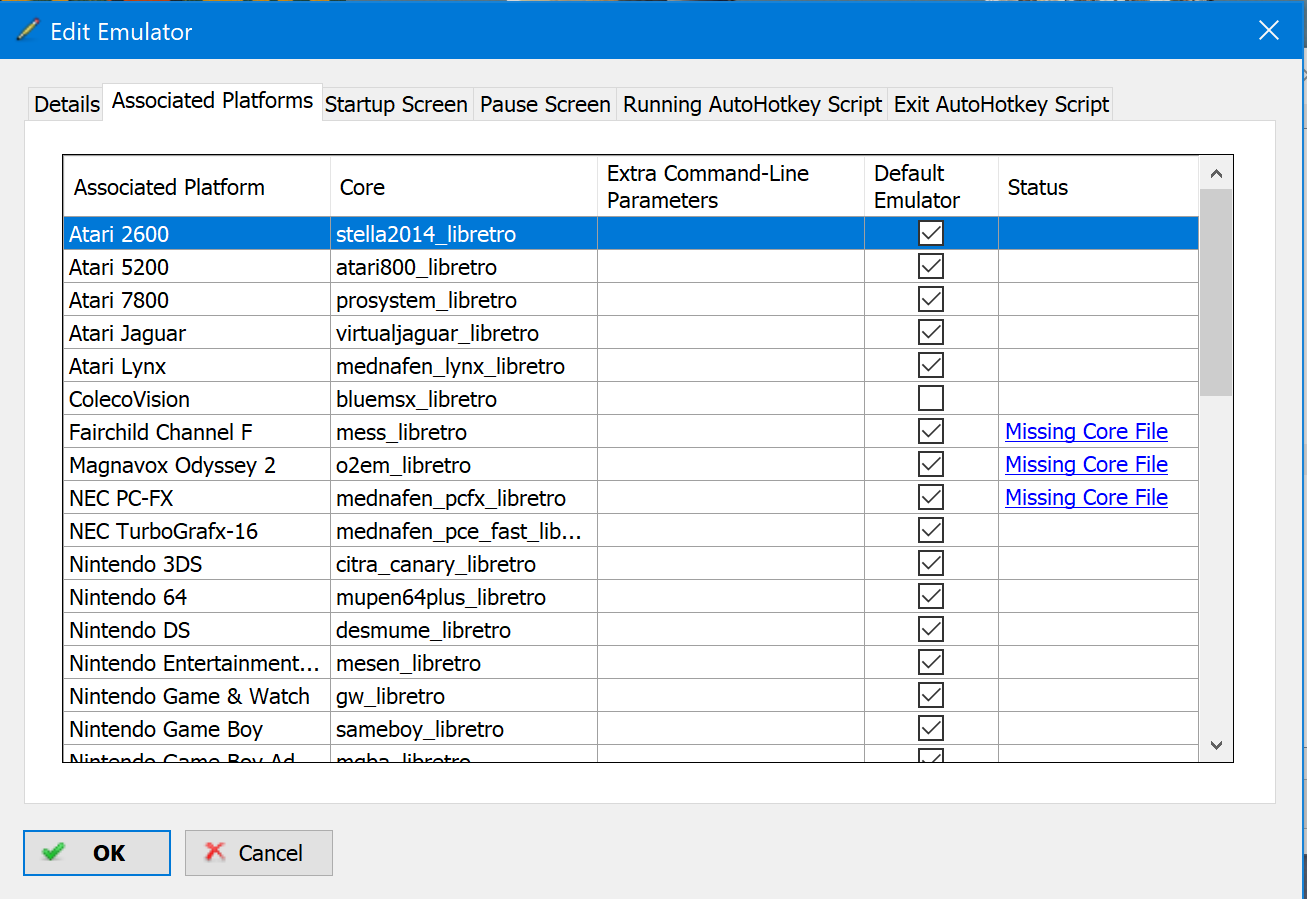Viewport: 1307px width, 899px height.
Task: Open Missing Core File link for NEC PC-FX
Action: pos(1086,498)
